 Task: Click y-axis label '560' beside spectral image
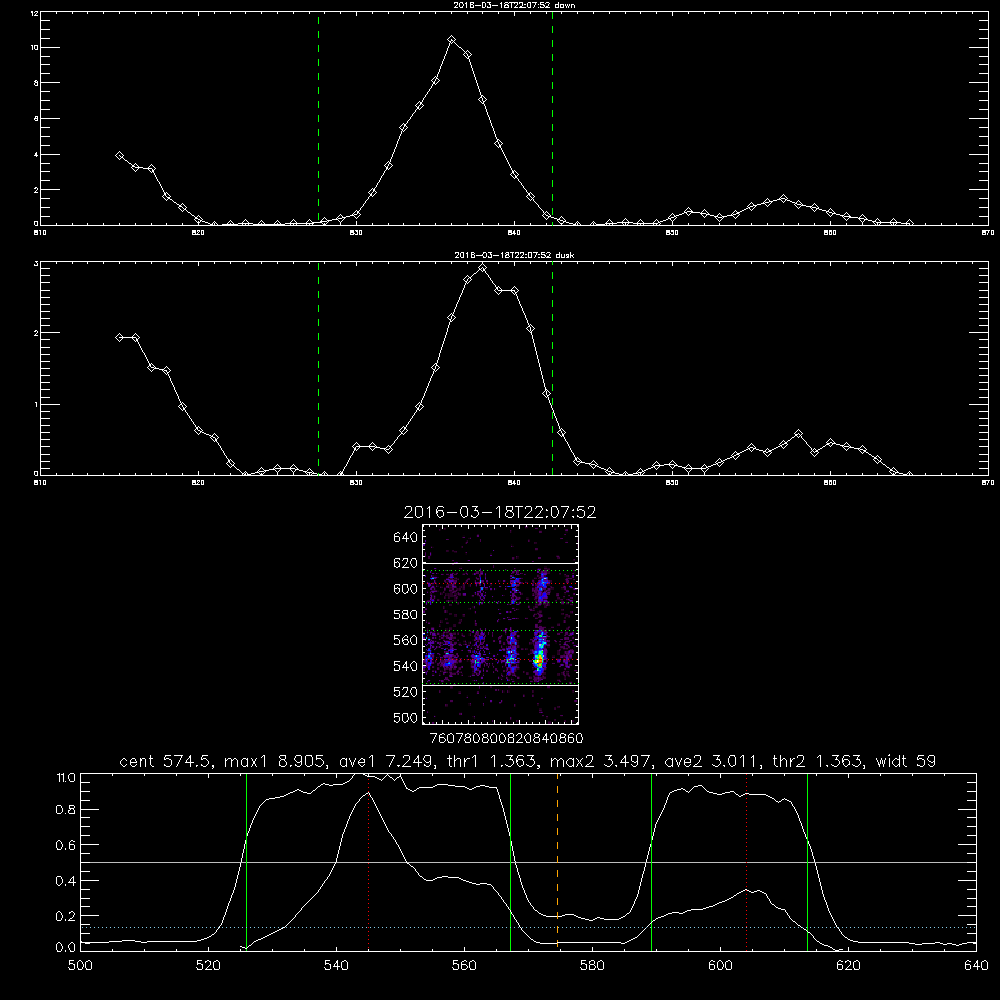(x=406, y=640)
